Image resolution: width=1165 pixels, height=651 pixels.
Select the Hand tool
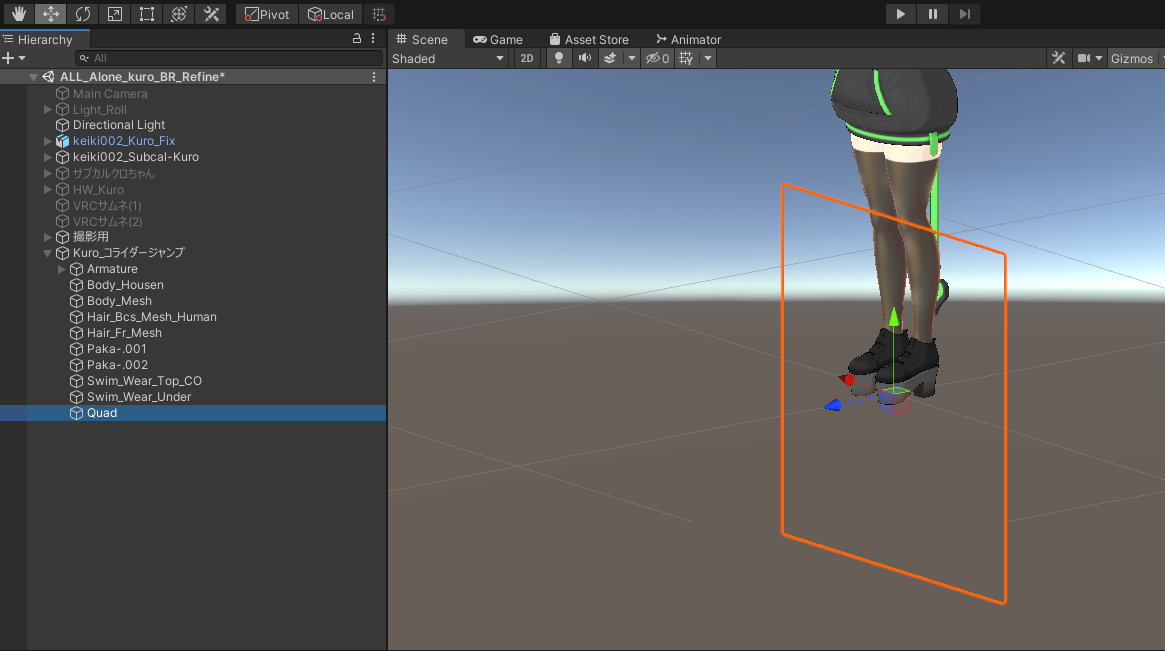tap(18, 14)
